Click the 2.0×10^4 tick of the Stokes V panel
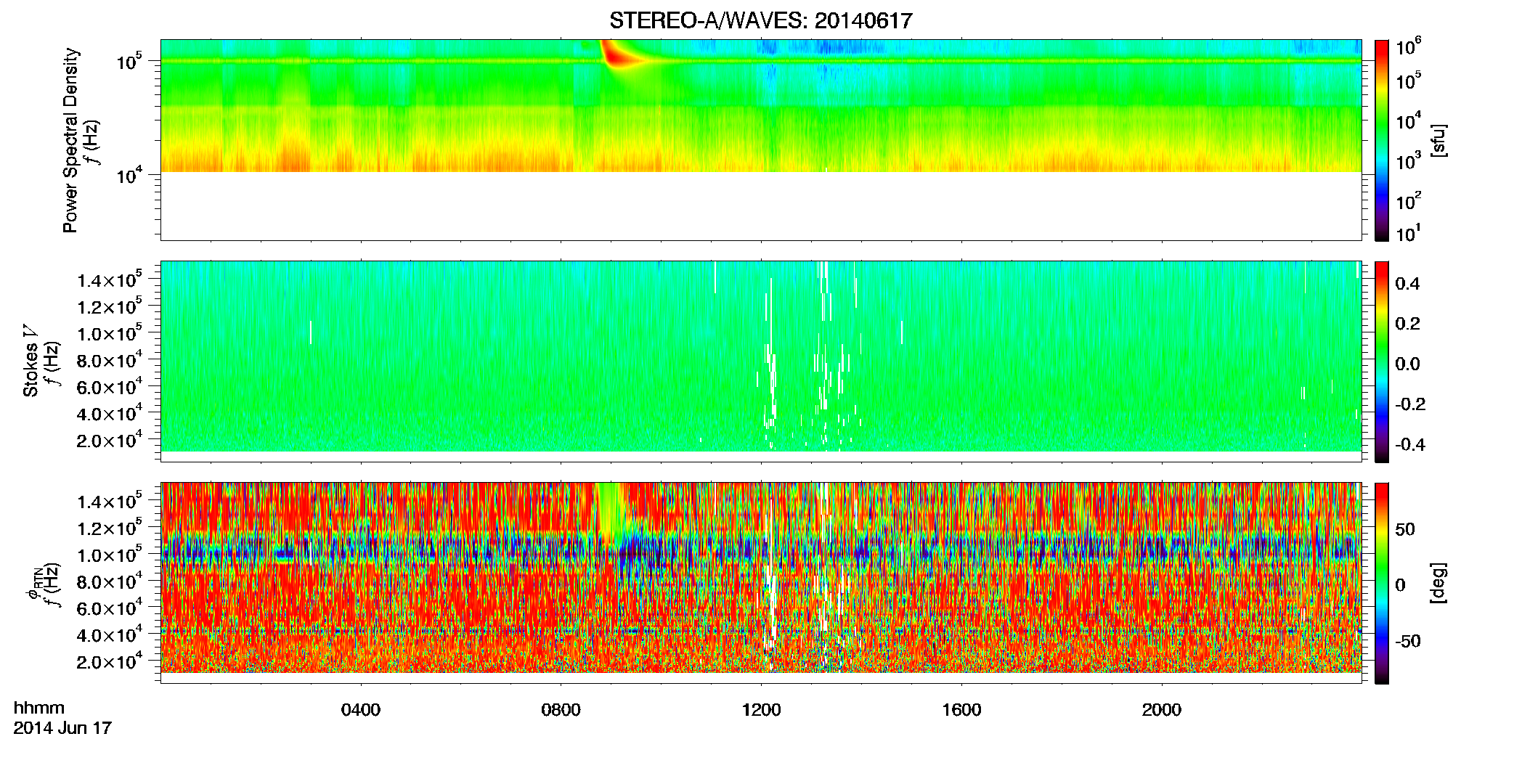1522x784 pixels. 110,439
